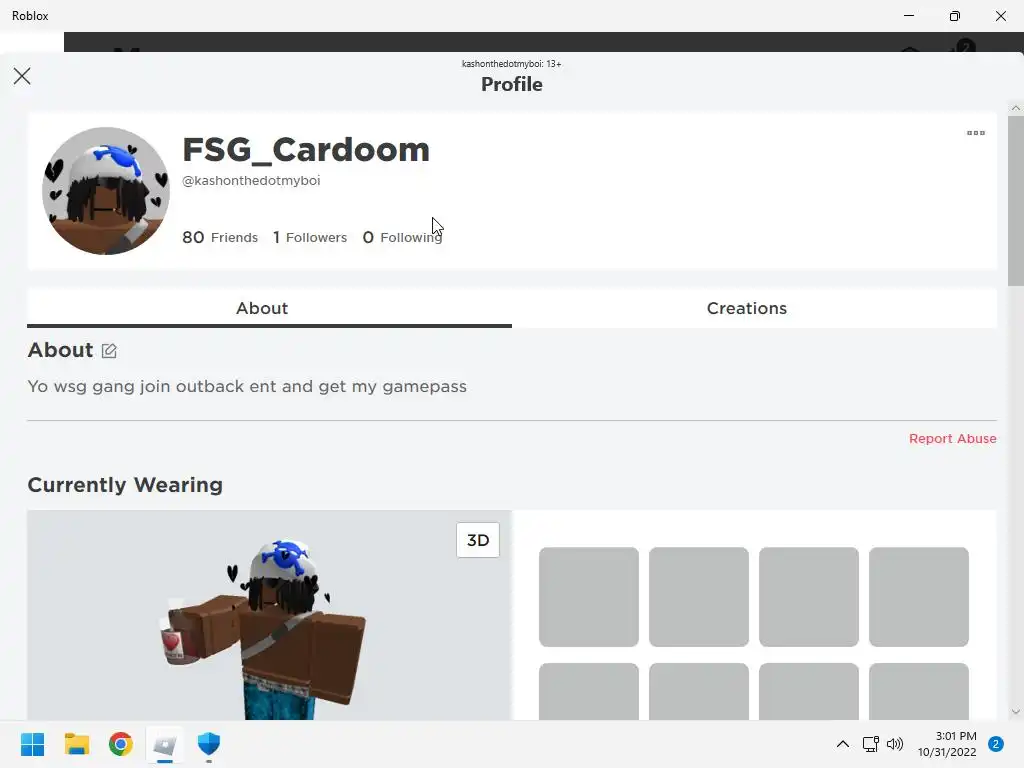Screen dimensions: 1024x768
Task: Open the three-dot options menu on profile
Action: (x=976, y=133)
